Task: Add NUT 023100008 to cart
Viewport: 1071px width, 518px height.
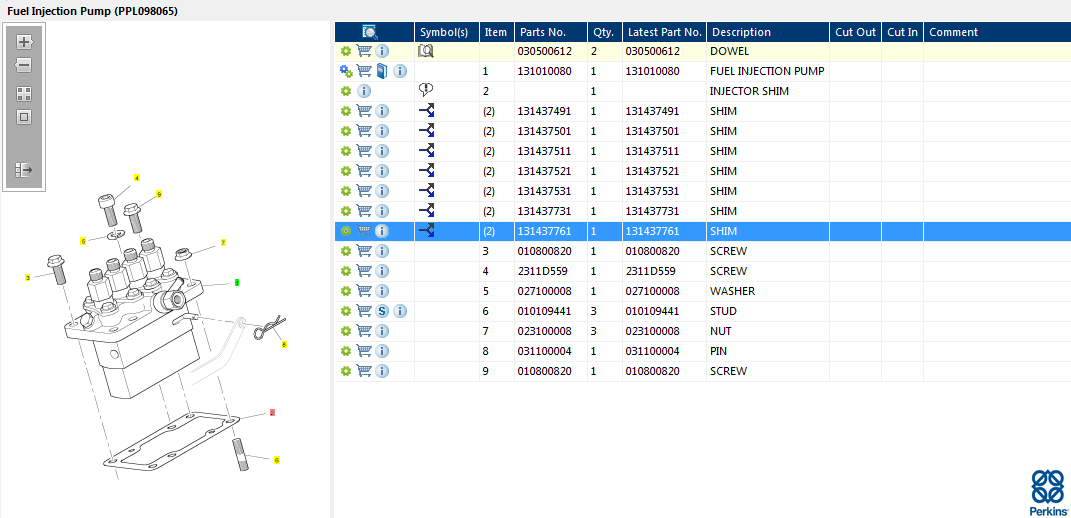Action: coord(365,331)
